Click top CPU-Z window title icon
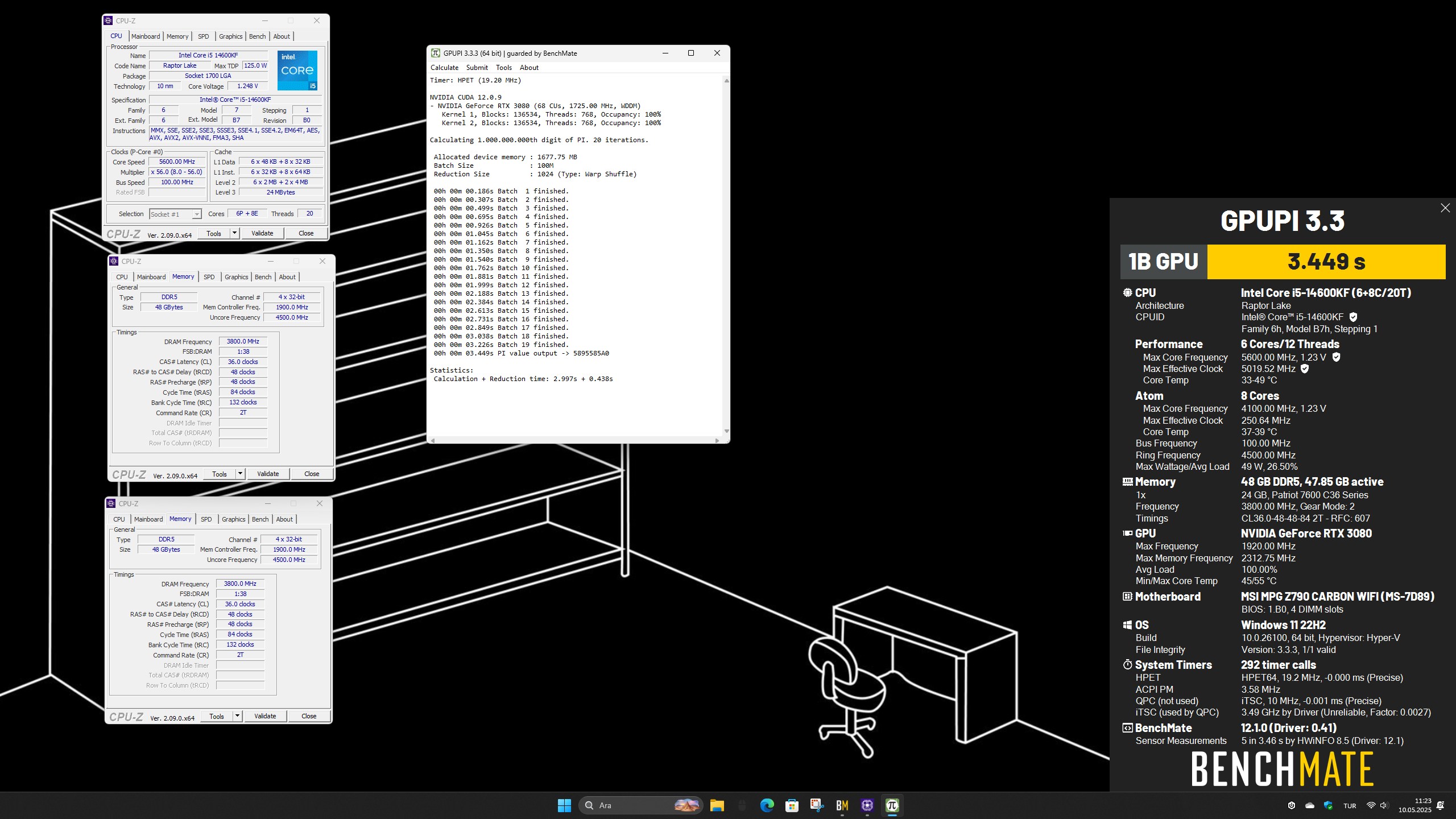Image resolution: width=1456 pixels, height=819 pixels. coord(109,20)
